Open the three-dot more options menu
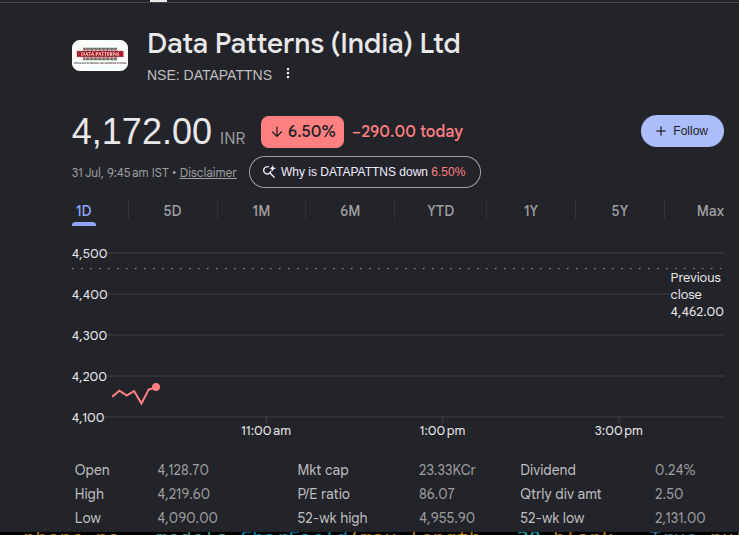Screen dimensions: 739x535 [288, 74]
